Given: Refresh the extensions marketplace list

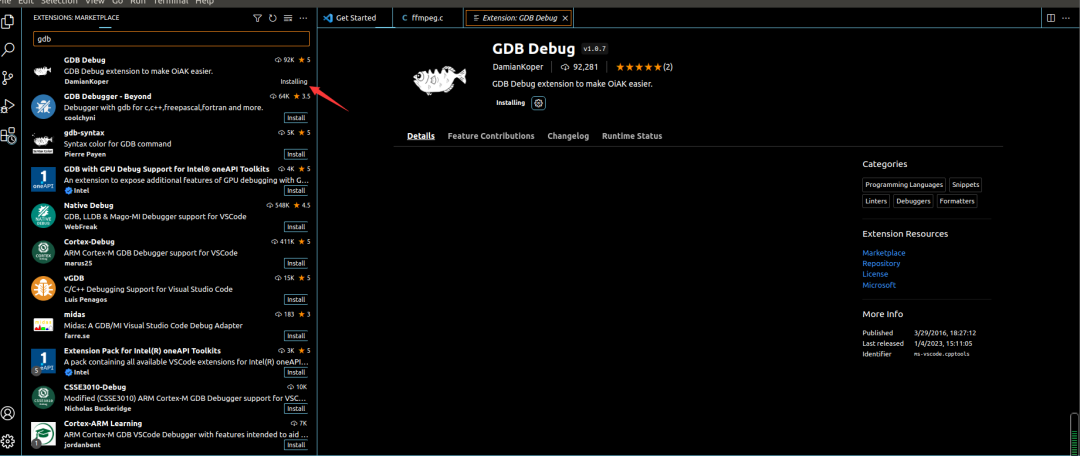Looking at the screenshot, I should tap(272, 18).
